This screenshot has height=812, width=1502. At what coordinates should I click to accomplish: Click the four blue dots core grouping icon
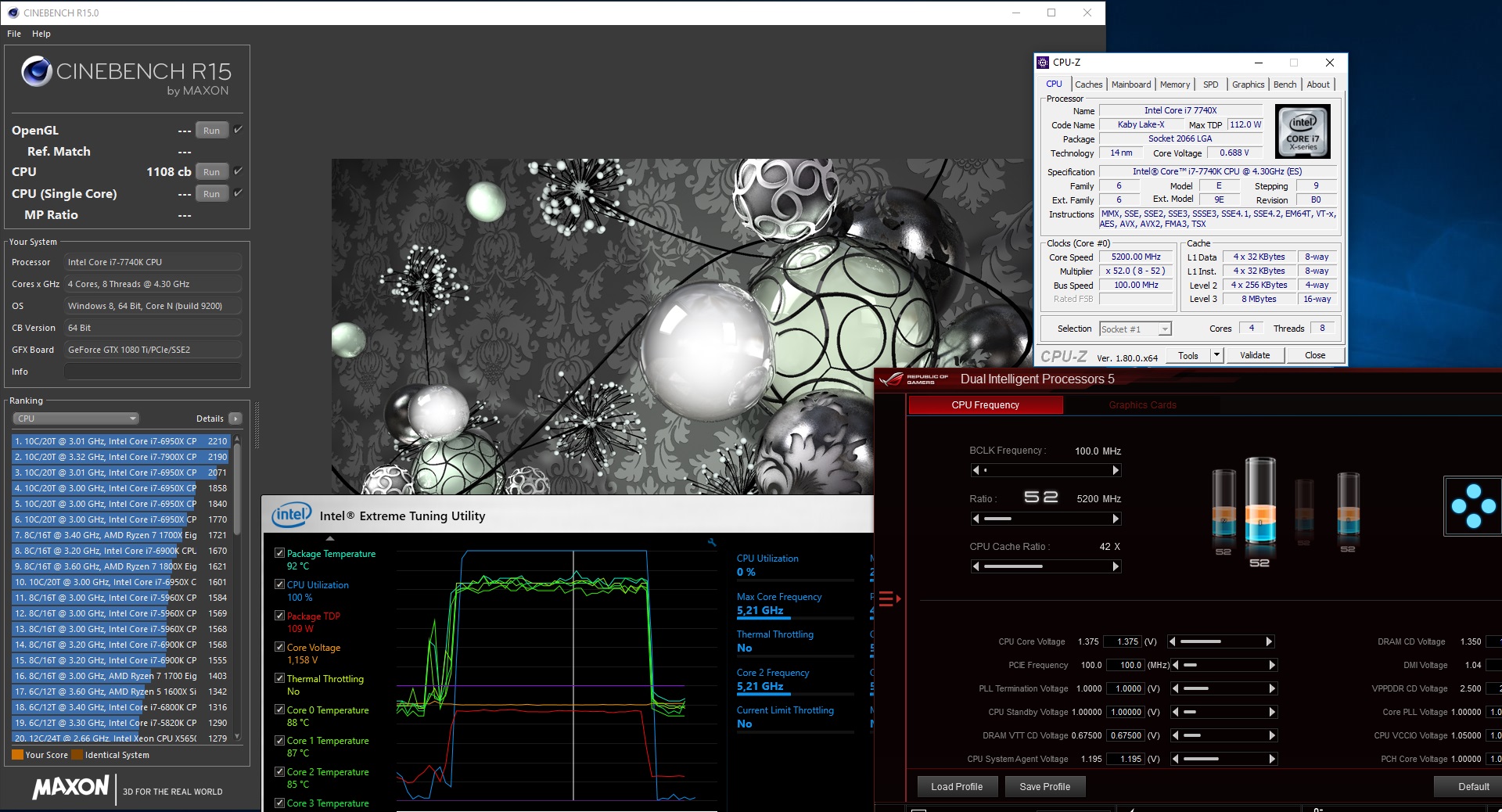click(1472, 506)
